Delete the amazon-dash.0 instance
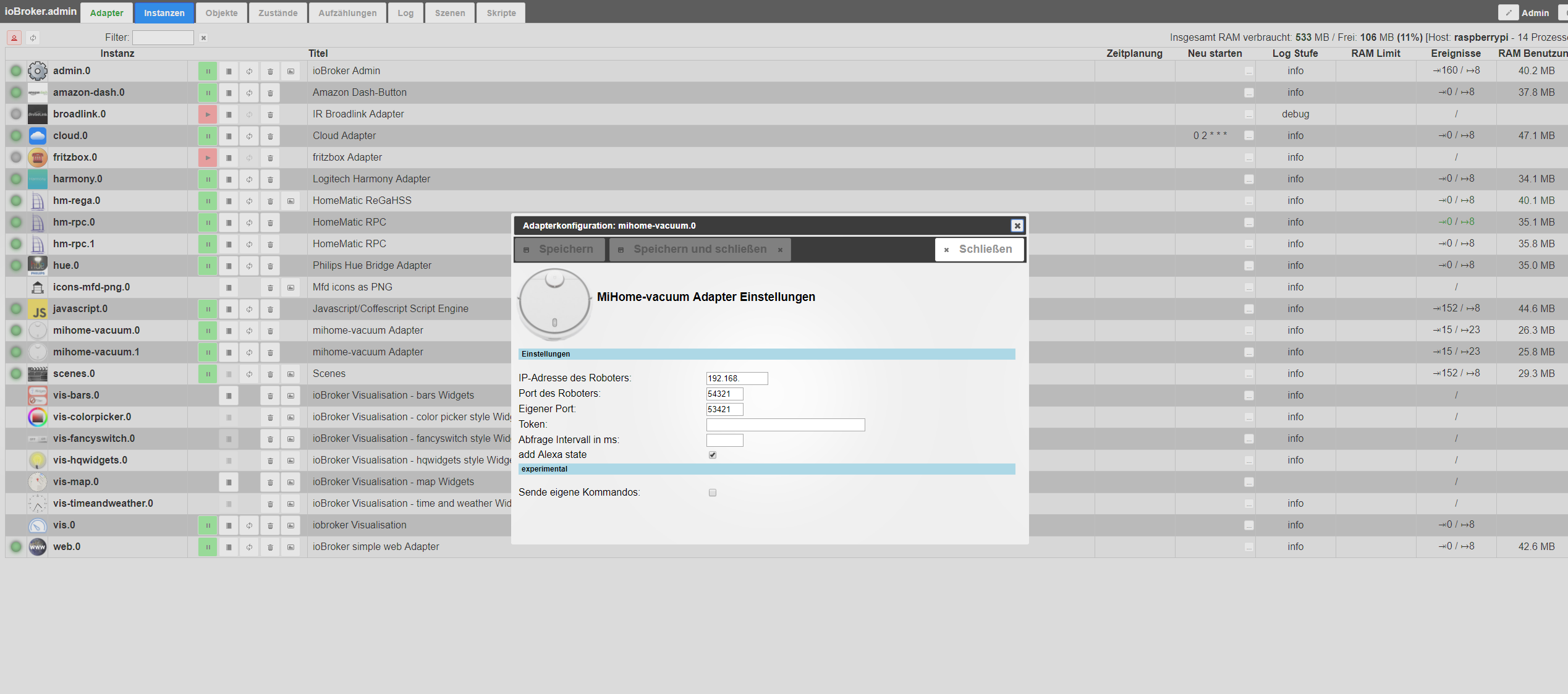Image resolution: width=1568 pixels, height=694 pixels. click(x=270, y=93)
